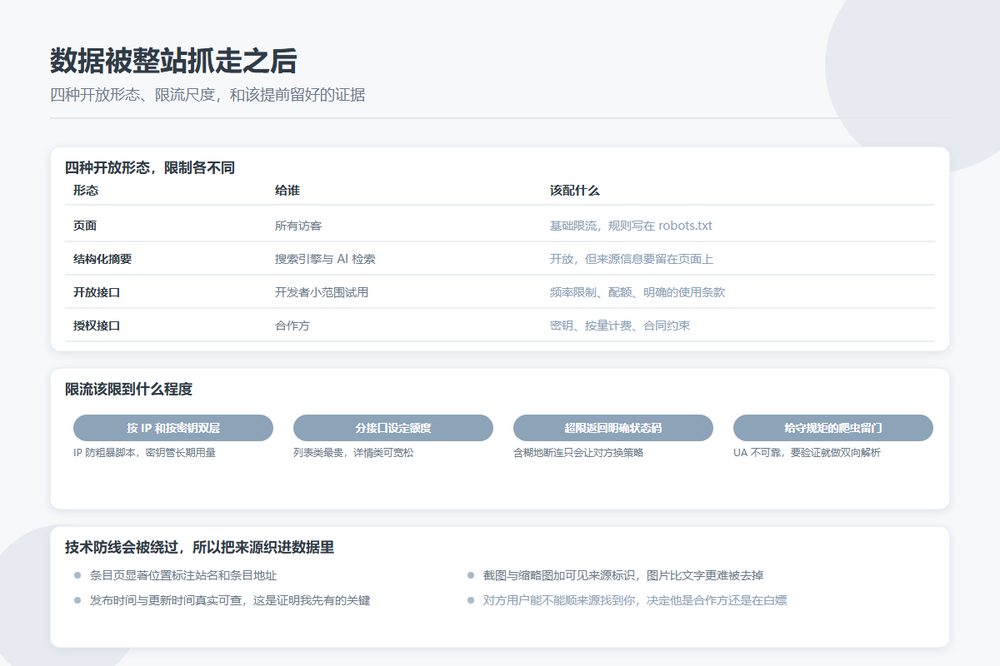
Task: Click the cell mentioning robots.txt
Action: pyautogui.click(x=631, y=226)
